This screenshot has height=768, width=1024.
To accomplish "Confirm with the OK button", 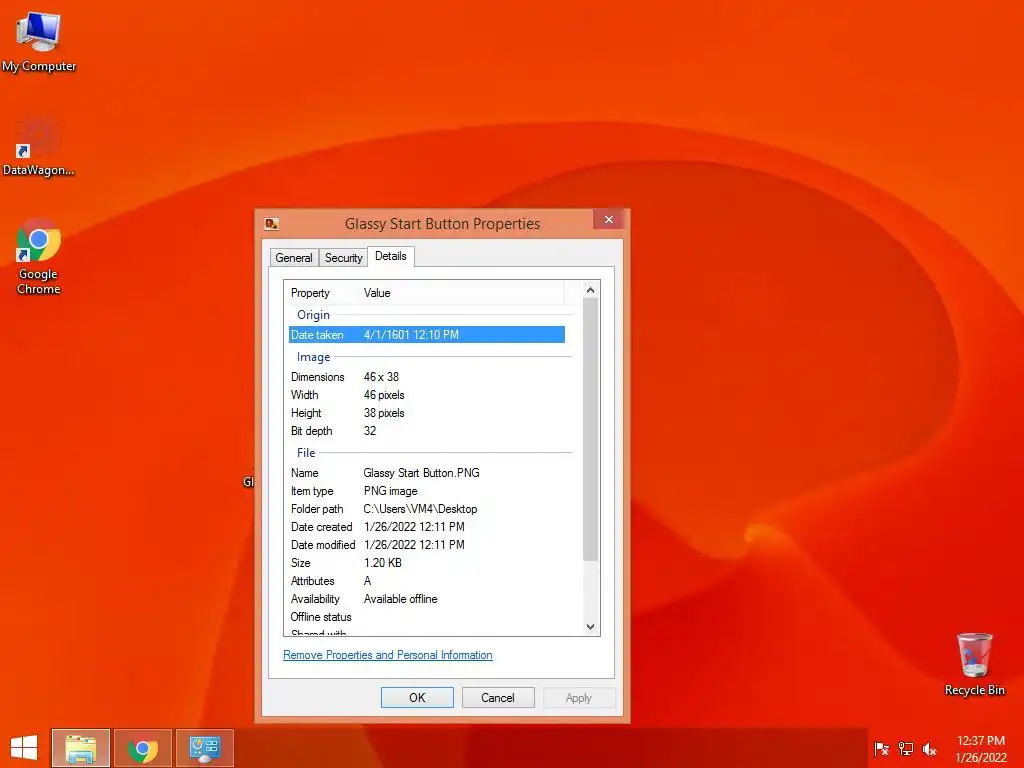I will [x=417, y=697].
